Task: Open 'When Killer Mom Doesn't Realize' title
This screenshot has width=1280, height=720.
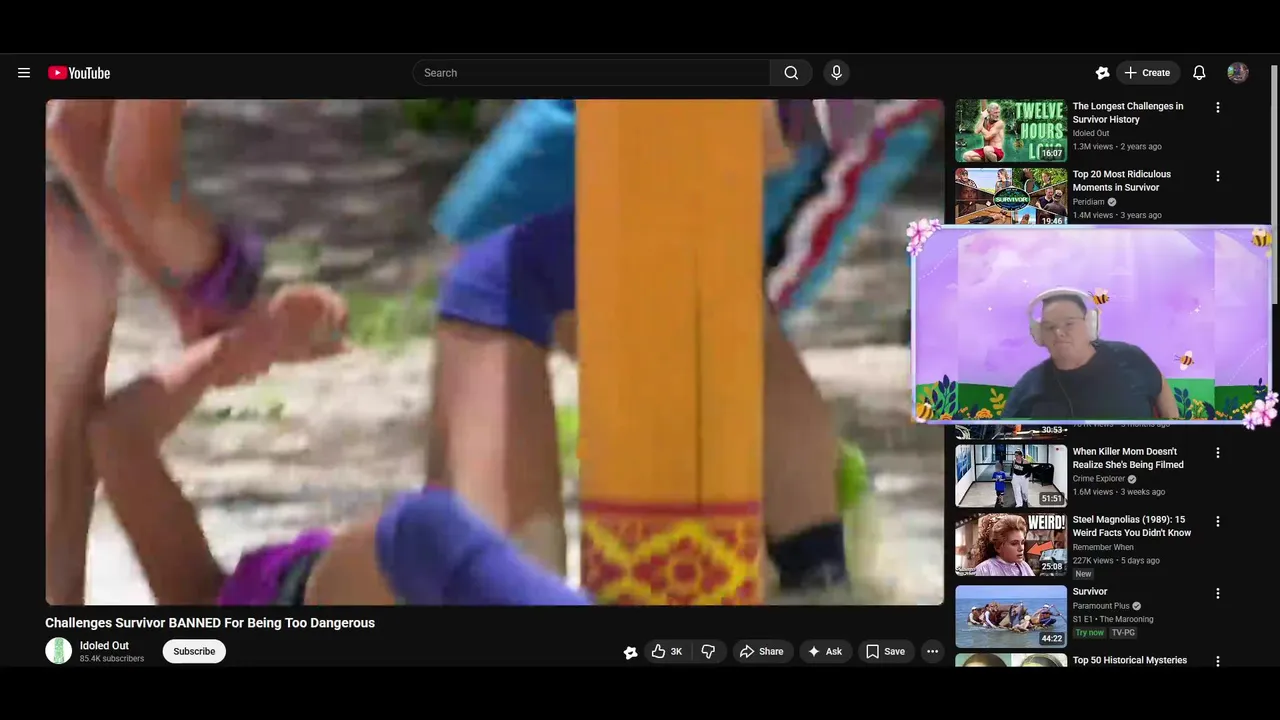Action: 1128,458
